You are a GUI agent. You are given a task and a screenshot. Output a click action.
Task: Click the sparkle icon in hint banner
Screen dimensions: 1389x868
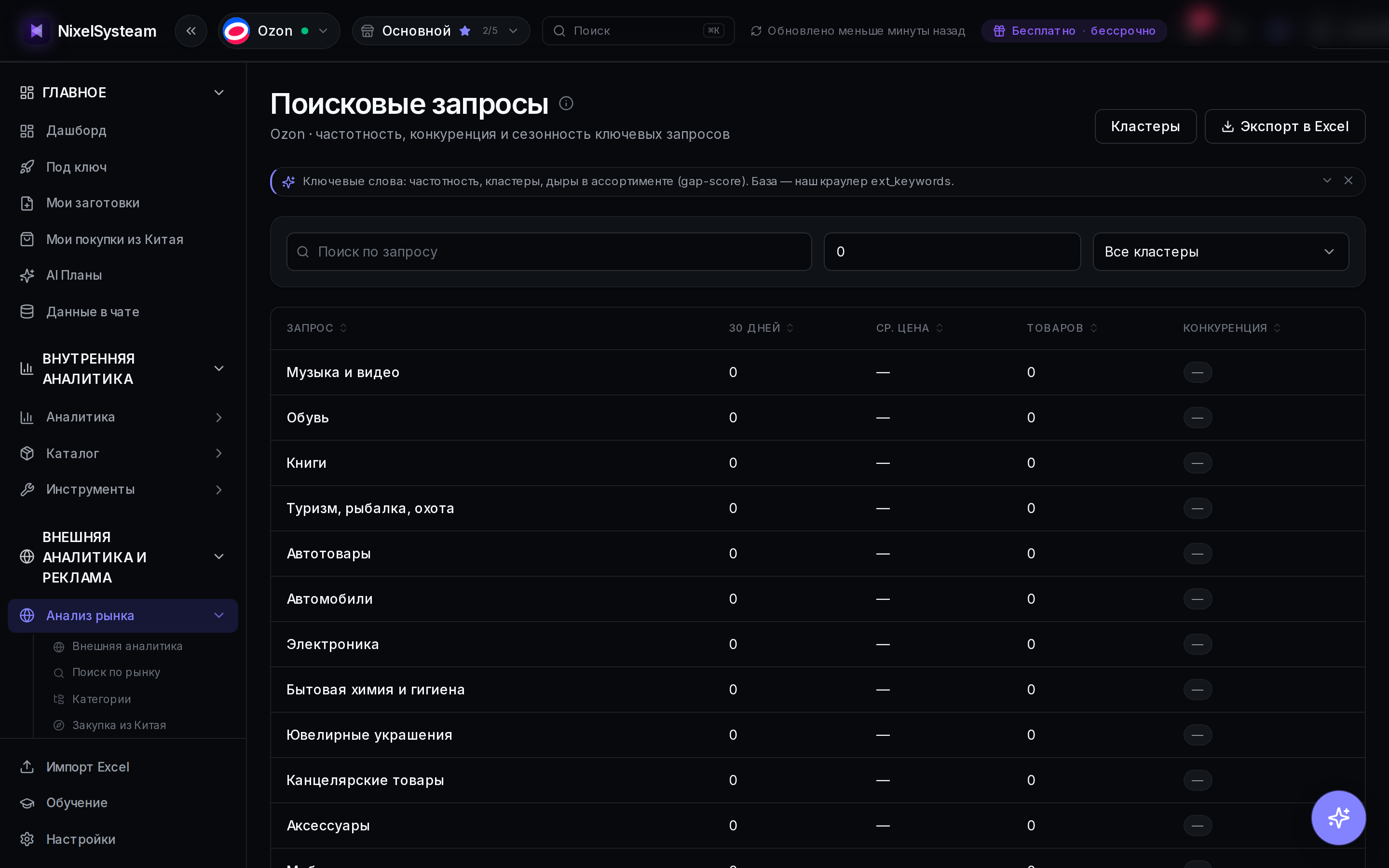[x=288, y=181]
